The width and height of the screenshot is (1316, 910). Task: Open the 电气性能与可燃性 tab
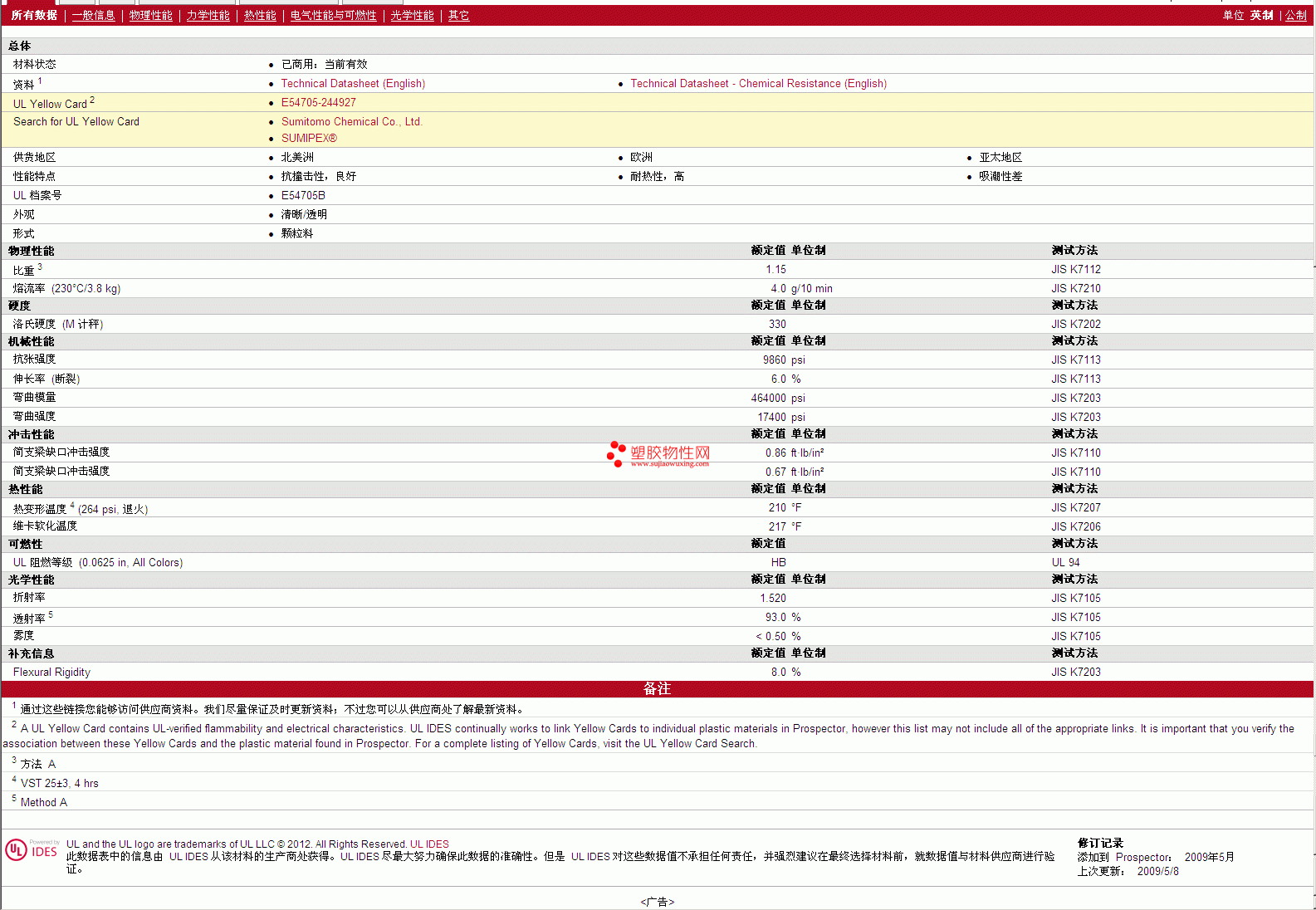(333, 16)
